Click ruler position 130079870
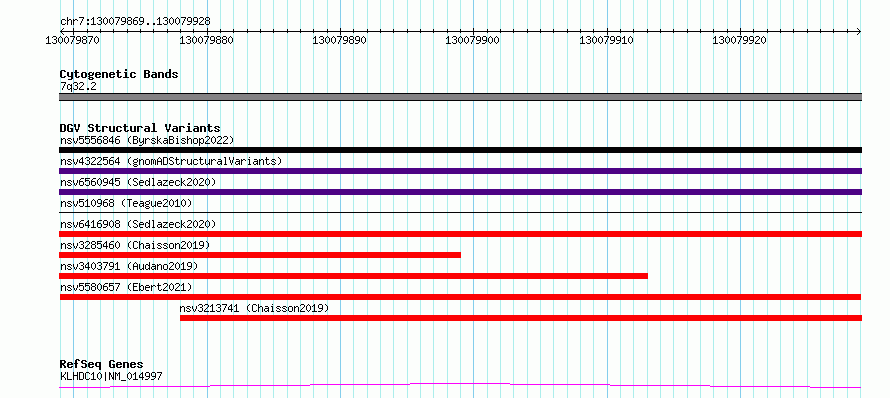This screenshot has height=398, width=890. (x=73, y=40)
